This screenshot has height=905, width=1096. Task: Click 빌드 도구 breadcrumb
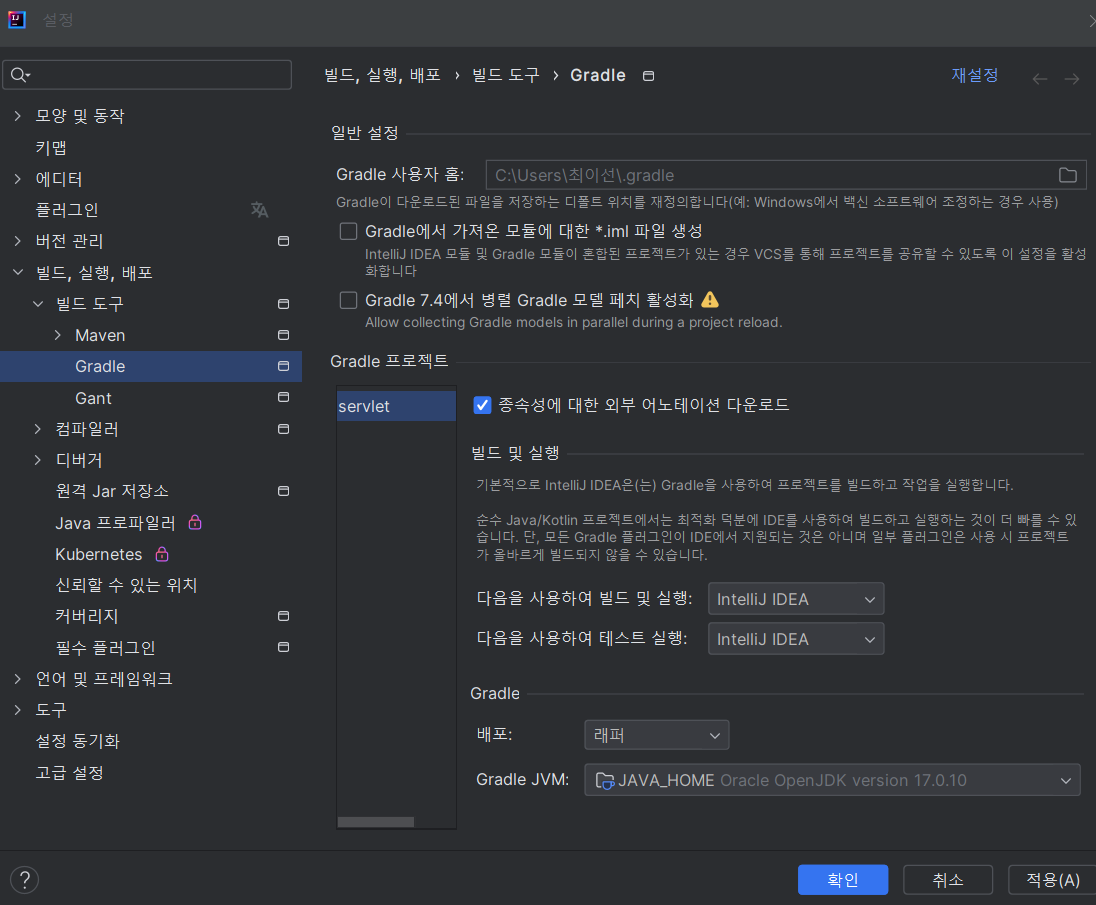pyautogui.click(x=505, y=75)
